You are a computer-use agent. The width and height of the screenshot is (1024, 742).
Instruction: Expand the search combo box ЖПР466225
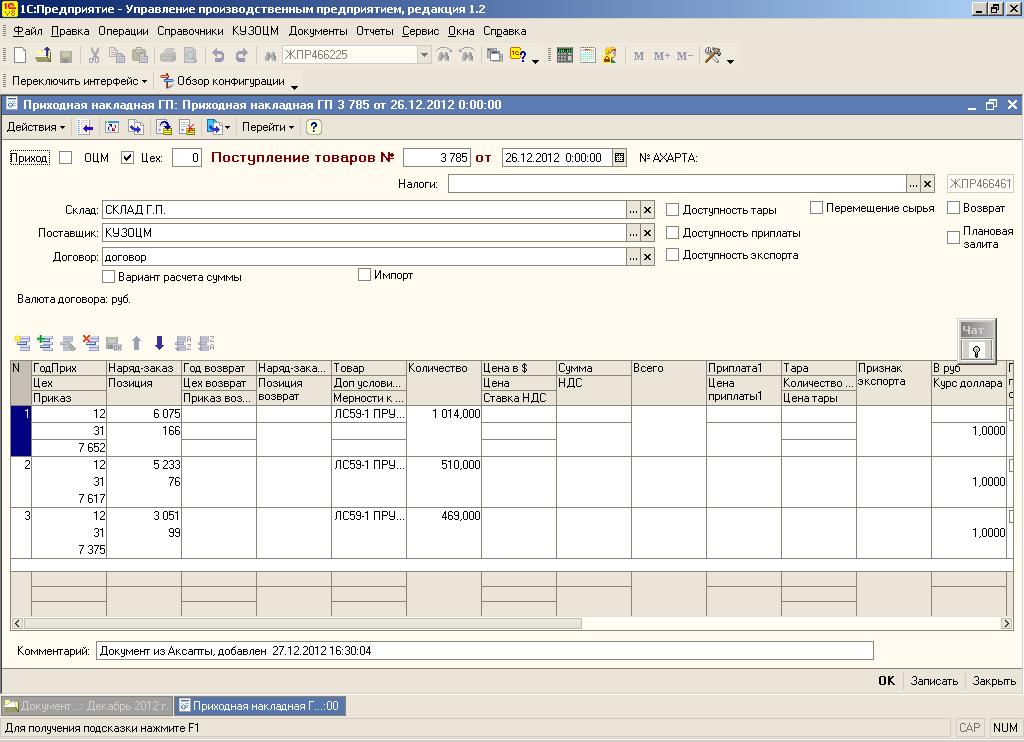424,56
